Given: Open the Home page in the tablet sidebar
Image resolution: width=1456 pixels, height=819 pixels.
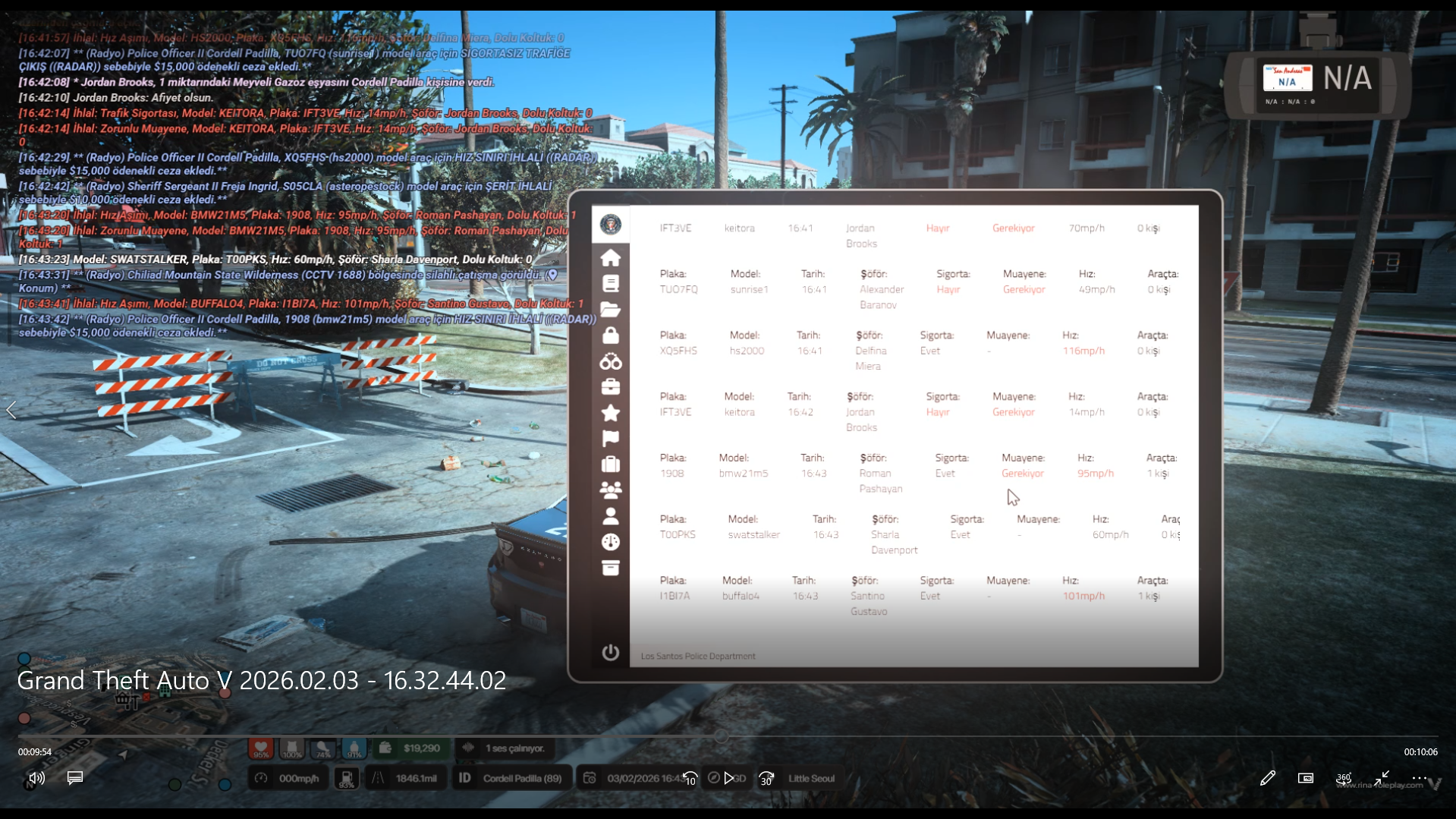Looking at the screenshot, I should tap(610, 258).
